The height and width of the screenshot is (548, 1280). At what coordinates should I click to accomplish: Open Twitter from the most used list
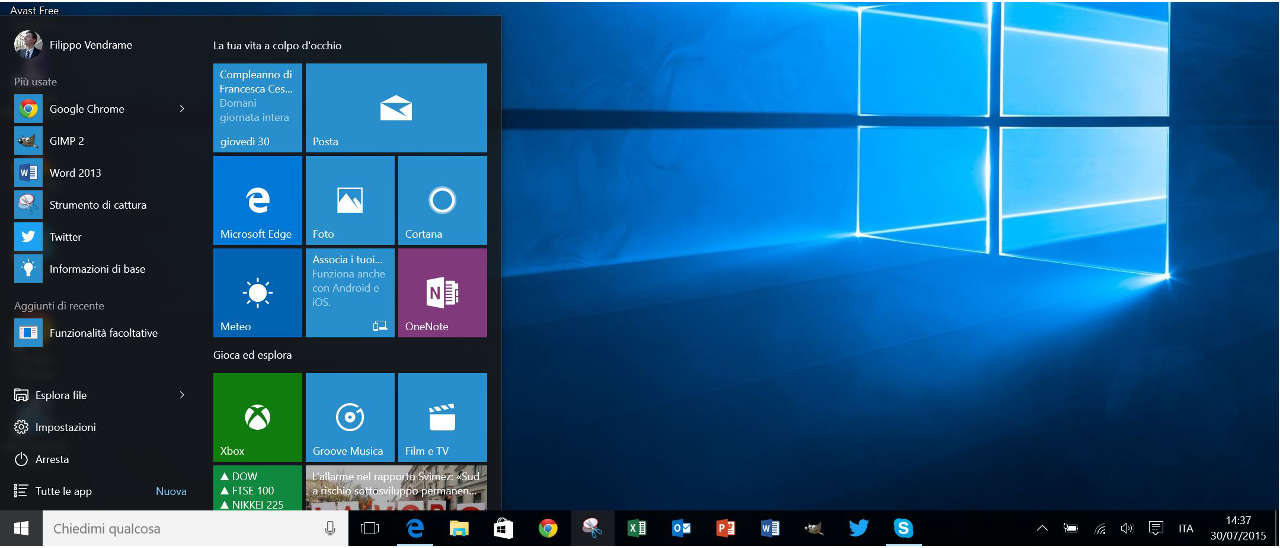point(100,237)
